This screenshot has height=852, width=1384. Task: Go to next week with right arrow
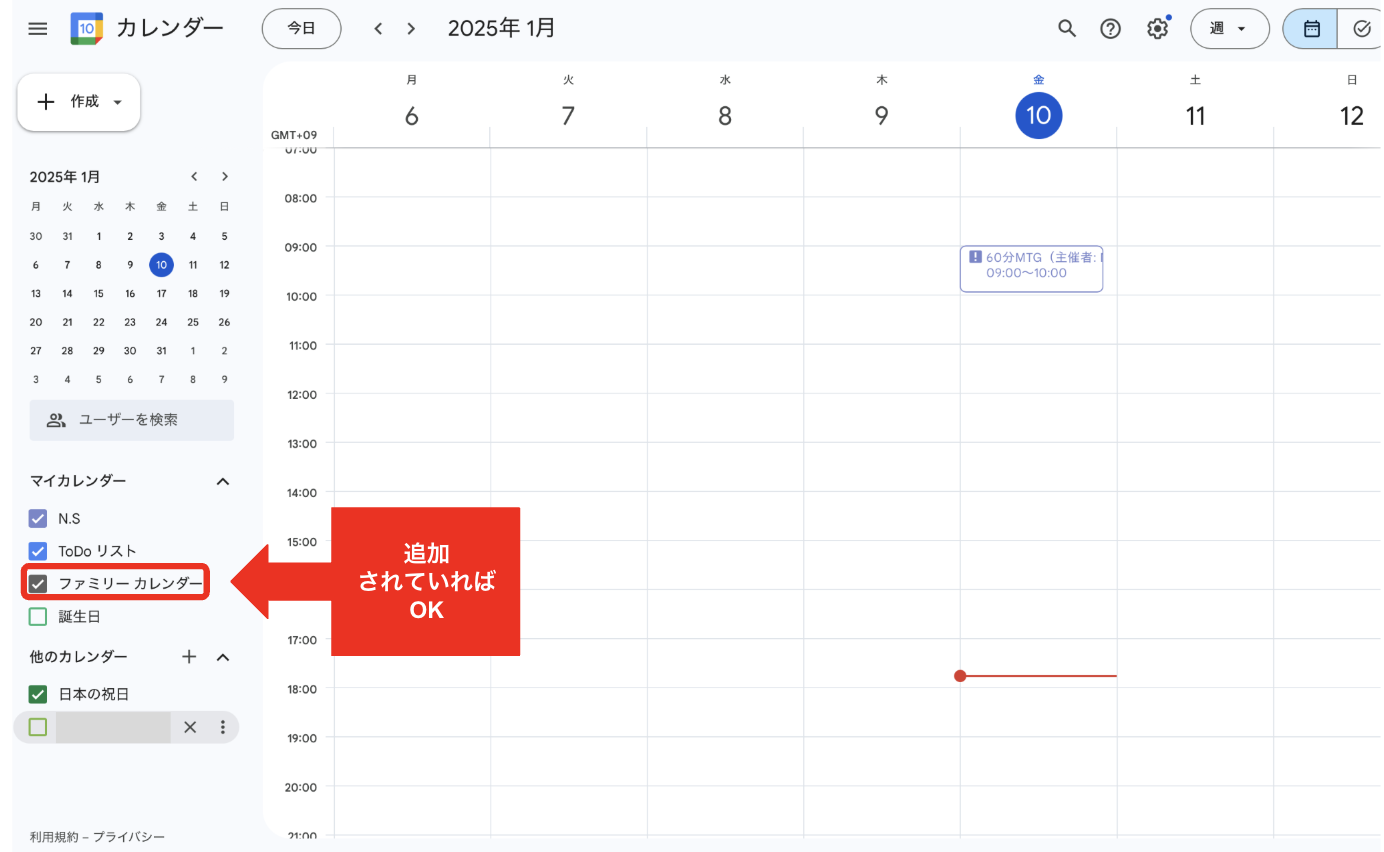click(x=411, y=29)
